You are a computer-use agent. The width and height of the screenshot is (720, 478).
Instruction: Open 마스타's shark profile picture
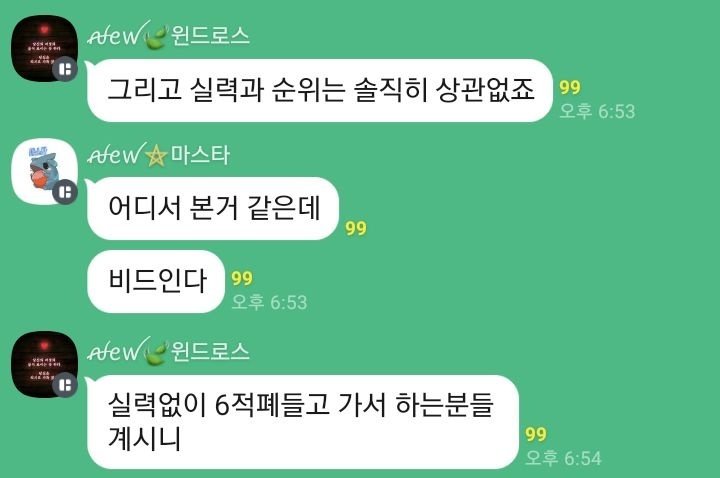[x=44, y=171]
